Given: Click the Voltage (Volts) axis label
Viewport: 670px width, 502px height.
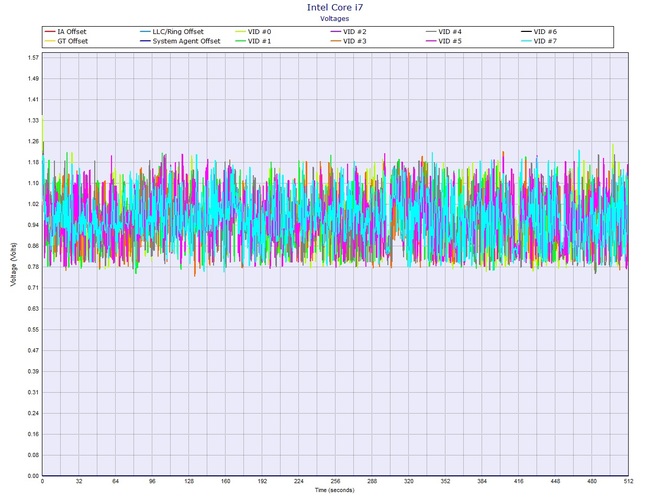Looking at the screenshot, I should [14, 264].
